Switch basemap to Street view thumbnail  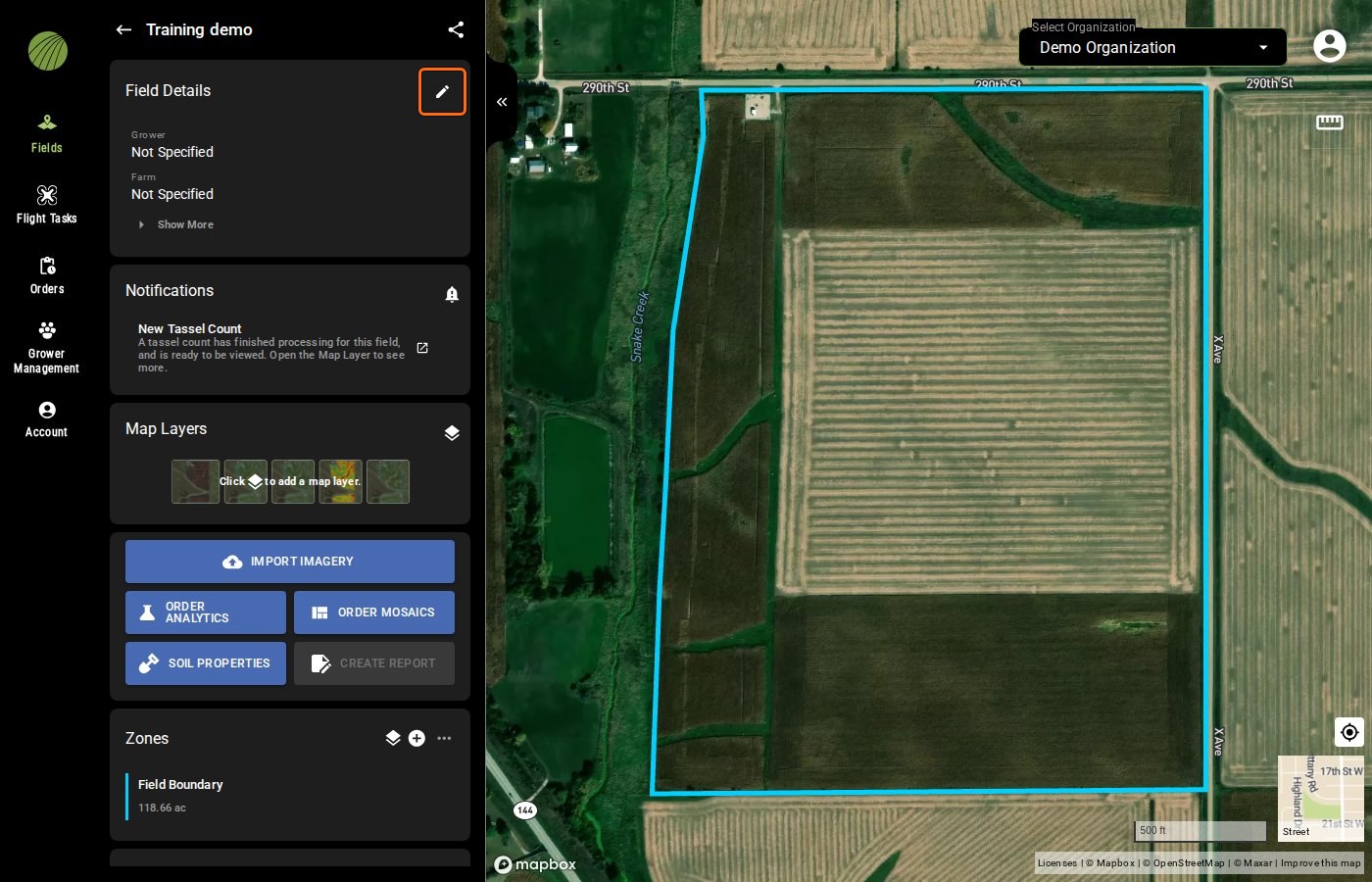point(1321,798)
